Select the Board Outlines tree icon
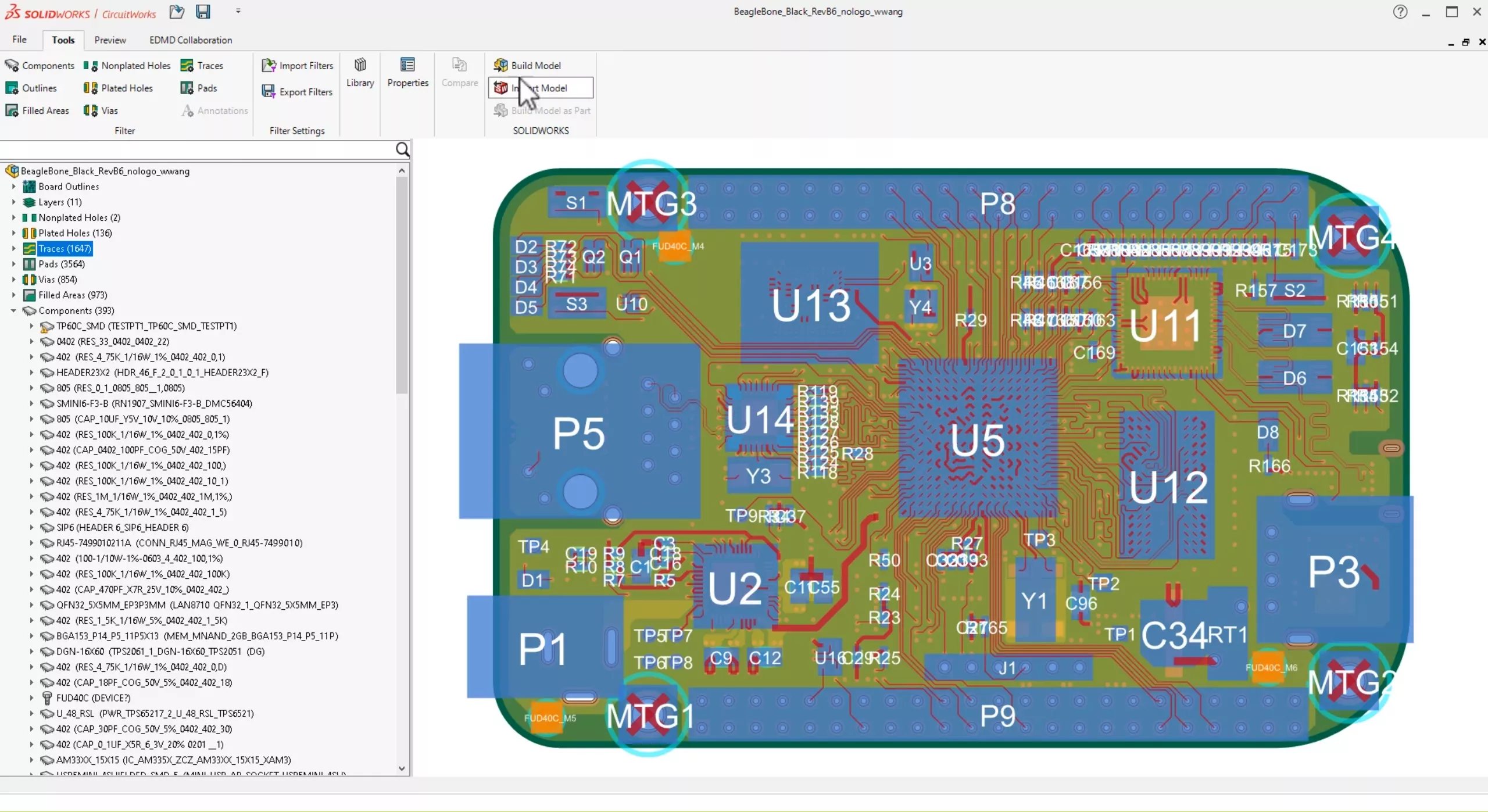Screen dimensions: 1488x812 [29, 187]
